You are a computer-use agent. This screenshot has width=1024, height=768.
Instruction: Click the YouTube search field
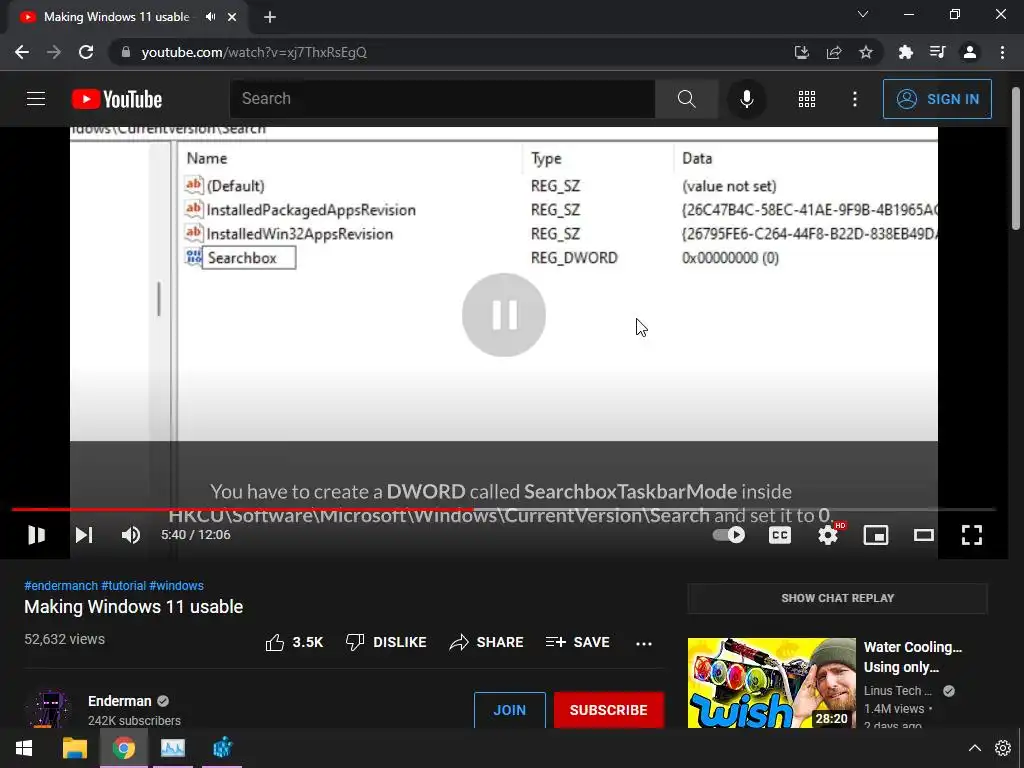click(442, 99)
